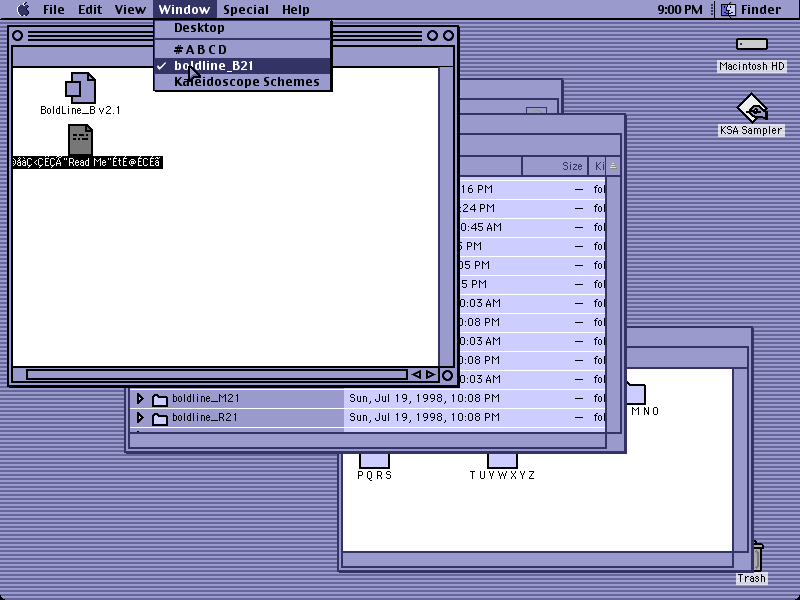Screen dimensions: 800x600
Task: Open the View menu
Action: click(130, 9)
